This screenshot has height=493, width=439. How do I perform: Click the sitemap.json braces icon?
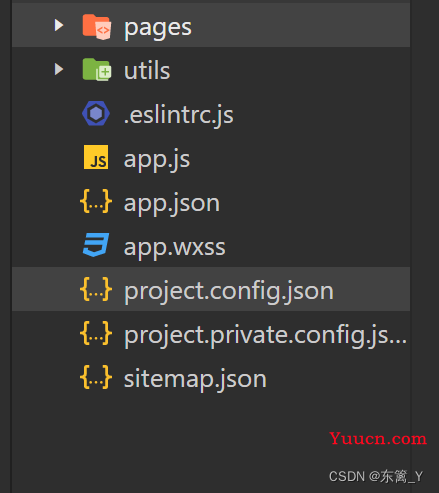[96, 377]
